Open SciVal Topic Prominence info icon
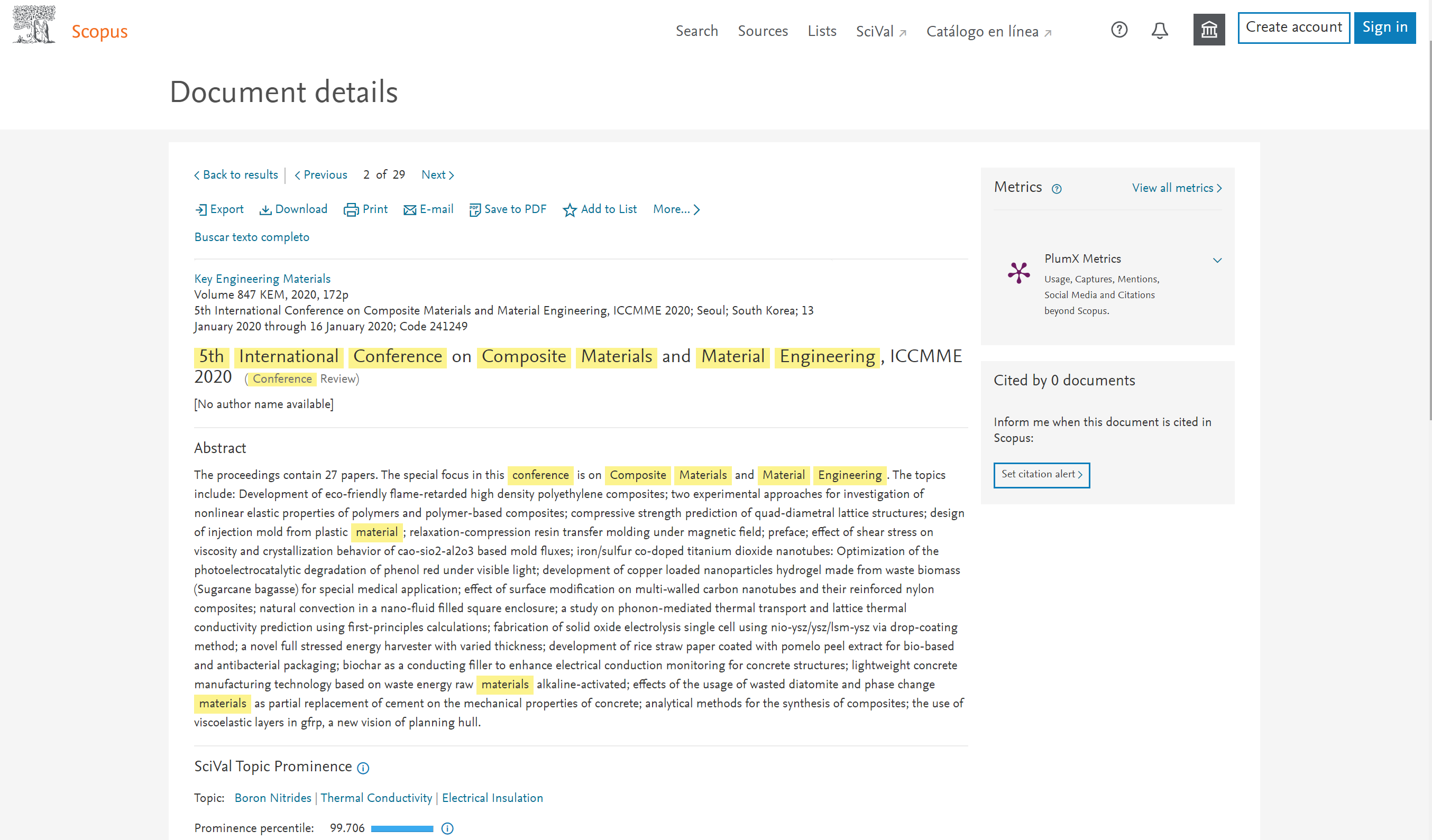The image size is (1432, 840). pyautogui.click(x=363, y=769)
